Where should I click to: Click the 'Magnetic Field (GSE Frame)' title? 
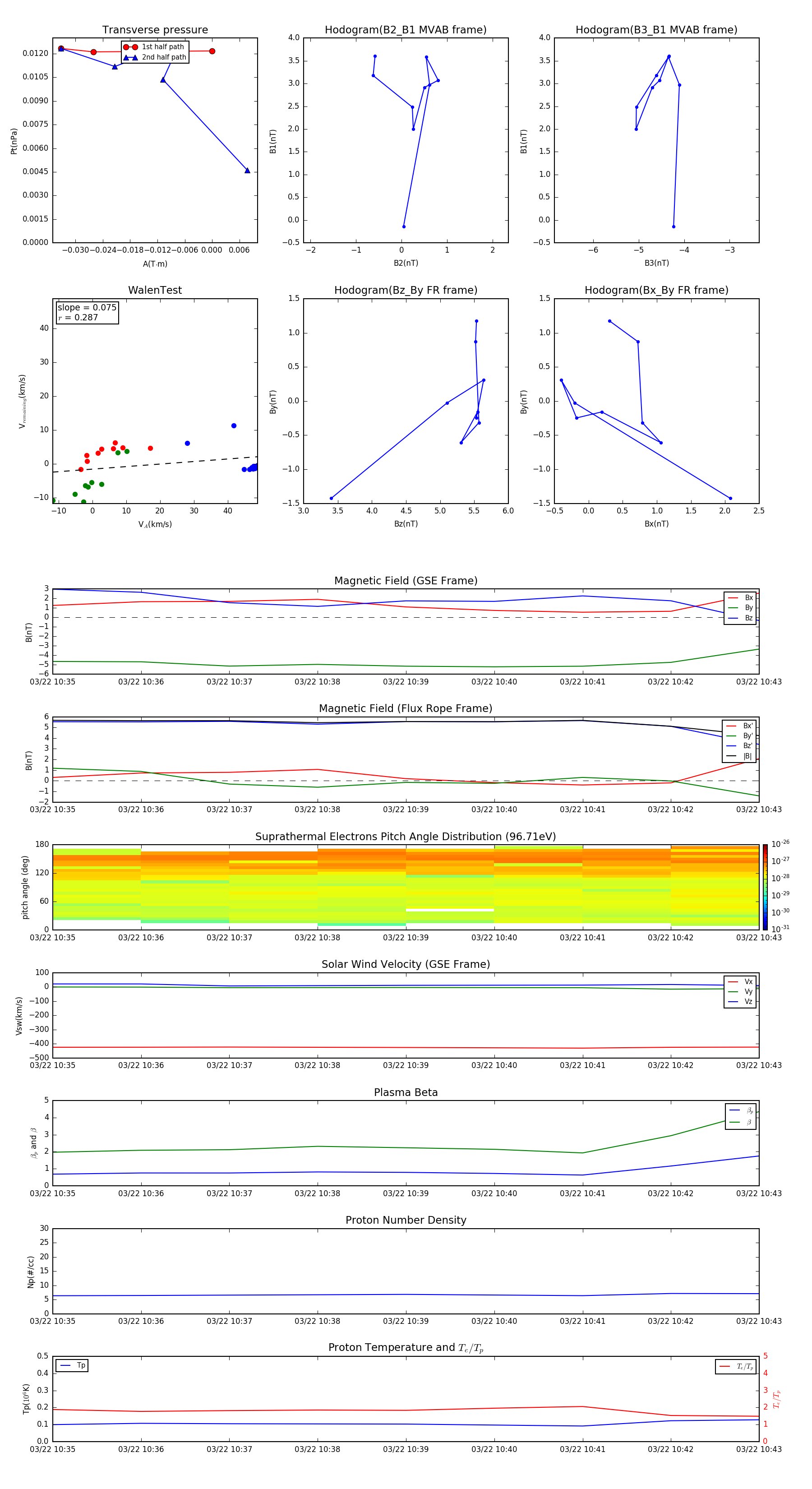coord(406,581)
